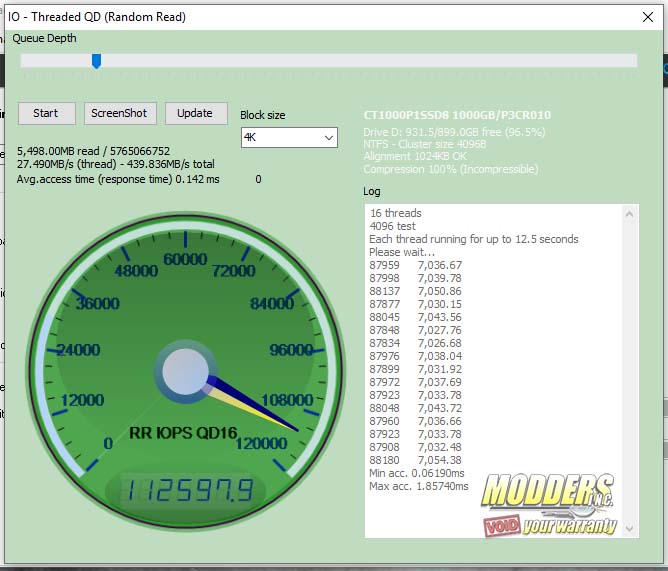The image size is (668, 571).
Task: Click the '439.836MB/s total' throughput line
Action: click(x=116, y=164)
